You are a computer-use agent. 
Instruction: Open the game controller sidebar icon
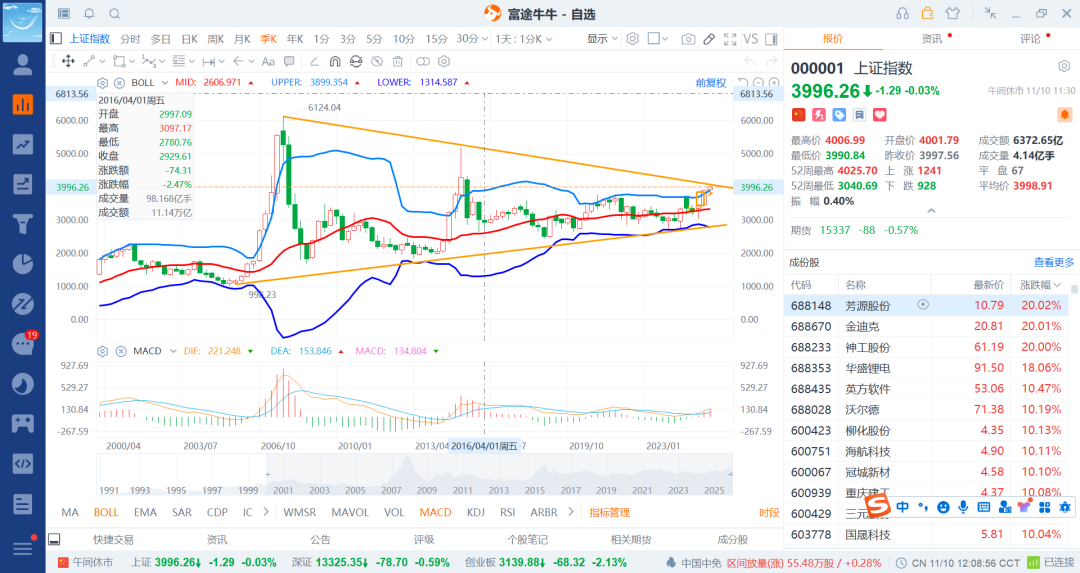pyautogui.click(x=23, y=424)
